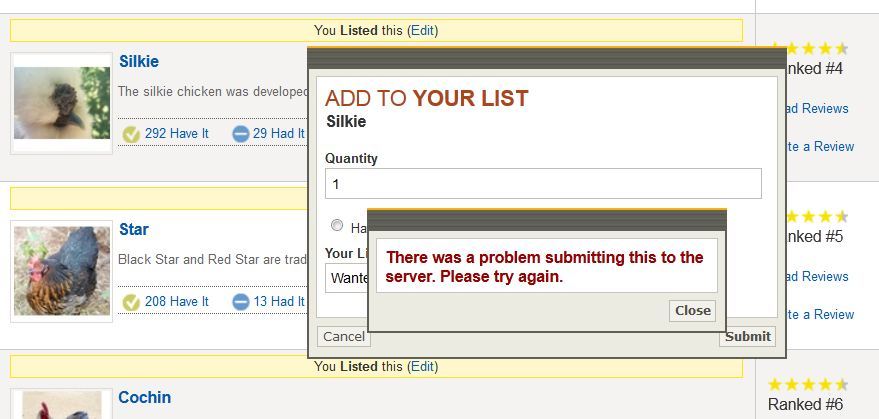
Task: Click the Silkie chicken thumbnail image
Action: click(62, 103)
